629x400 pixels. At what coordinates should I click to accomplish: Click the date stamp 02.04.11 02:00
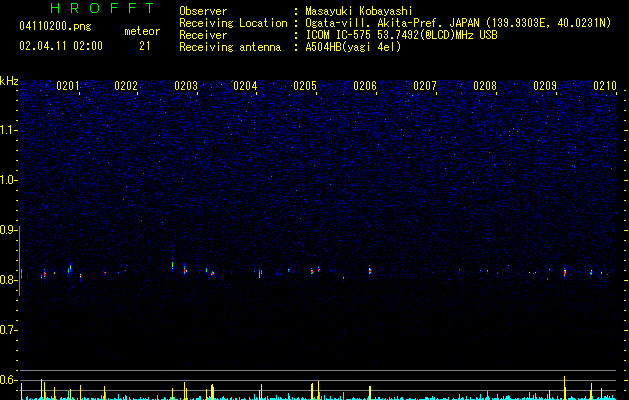click(61, 46)
